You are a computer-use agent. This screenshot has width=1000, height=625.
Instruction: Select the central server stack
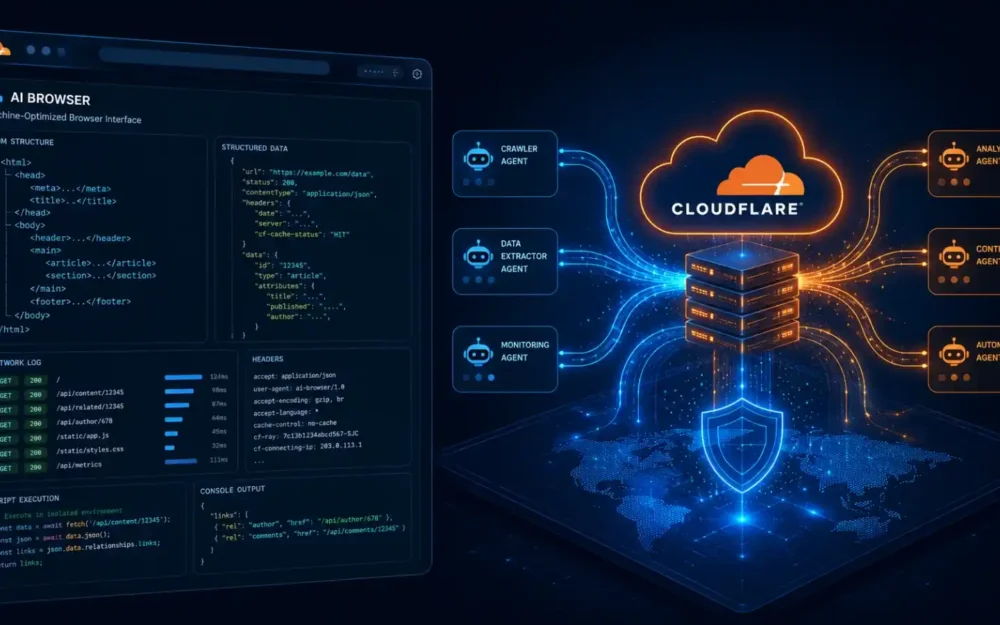point(742,297)
